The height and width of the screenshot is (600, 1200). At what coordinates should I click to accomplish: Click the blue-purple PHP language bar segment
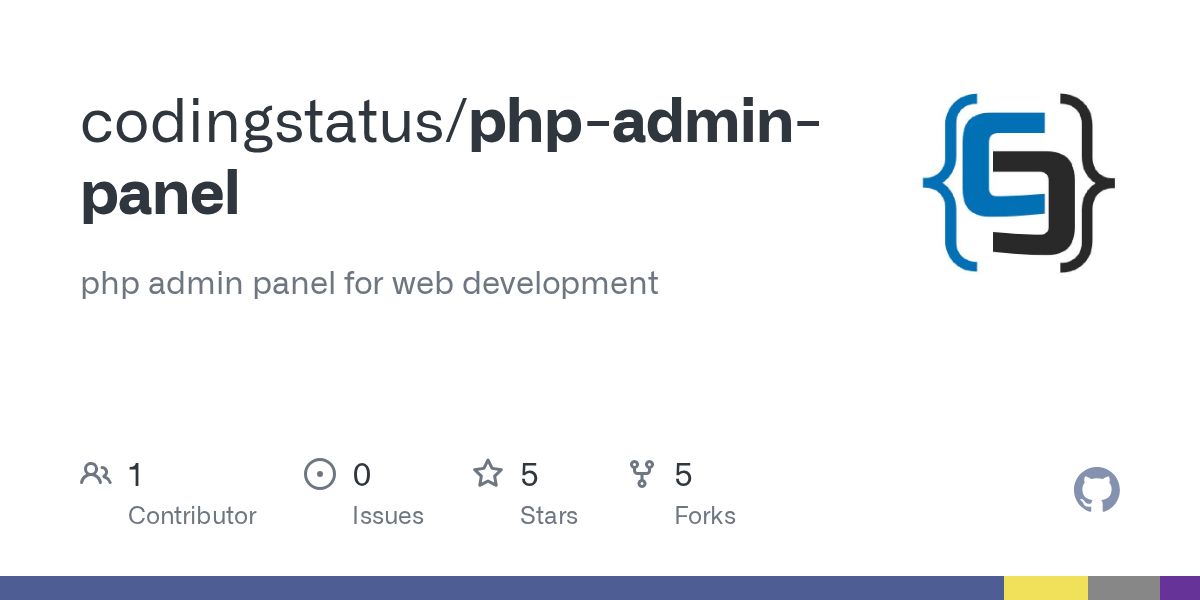500,588
